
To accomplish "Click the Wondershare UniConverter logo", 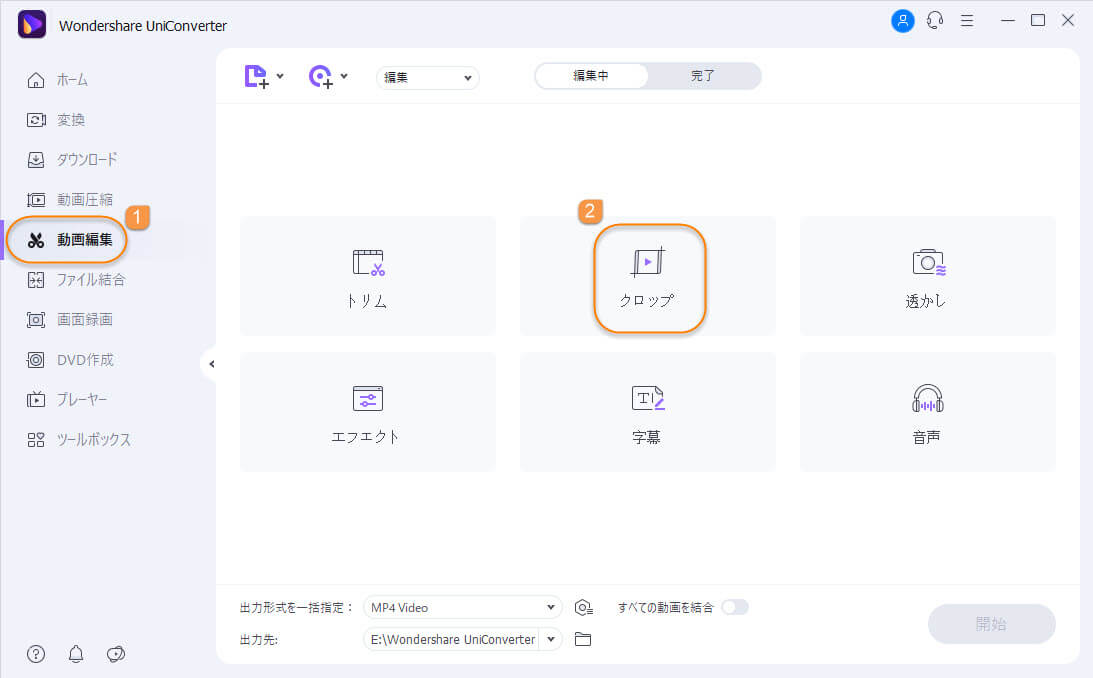I will [32, 25].
